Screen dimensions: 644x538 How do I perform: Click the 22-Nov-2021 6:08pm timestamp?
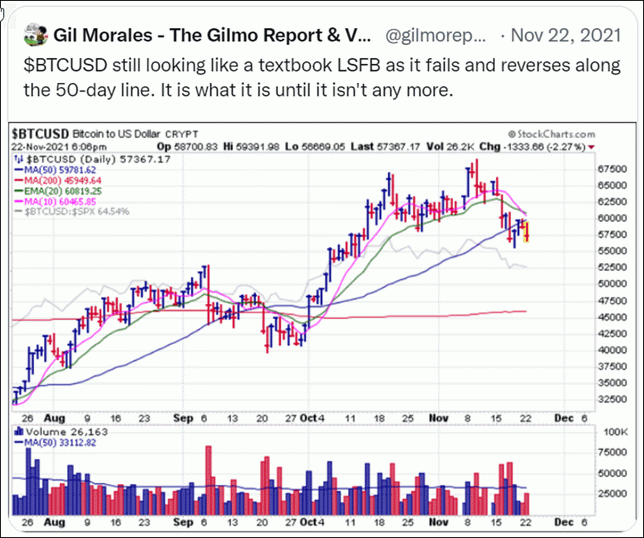[x=59, y=147]
